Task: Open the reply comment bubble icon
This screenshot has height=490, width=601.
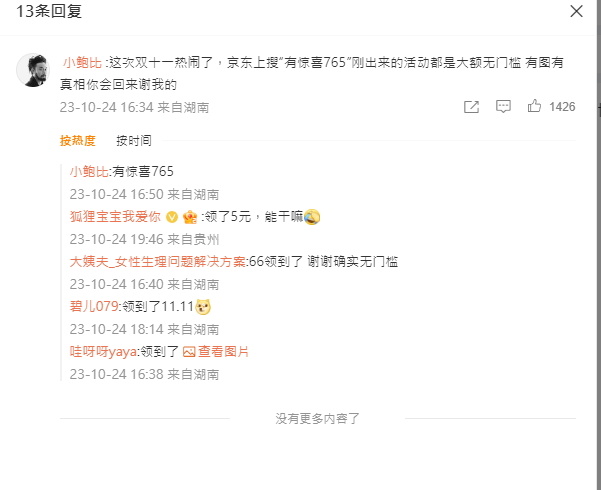Action: point(503,106)
